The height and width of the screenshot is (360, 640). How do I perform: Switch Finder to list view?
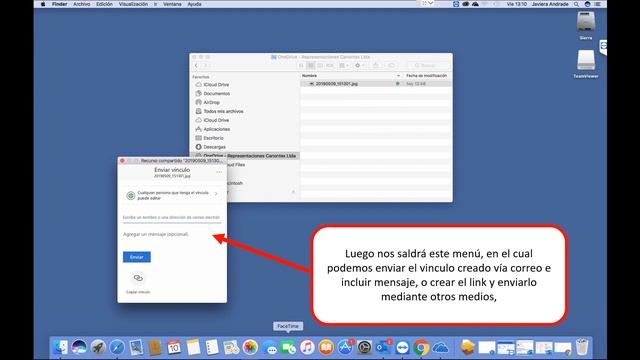click(x=311, y=66)
